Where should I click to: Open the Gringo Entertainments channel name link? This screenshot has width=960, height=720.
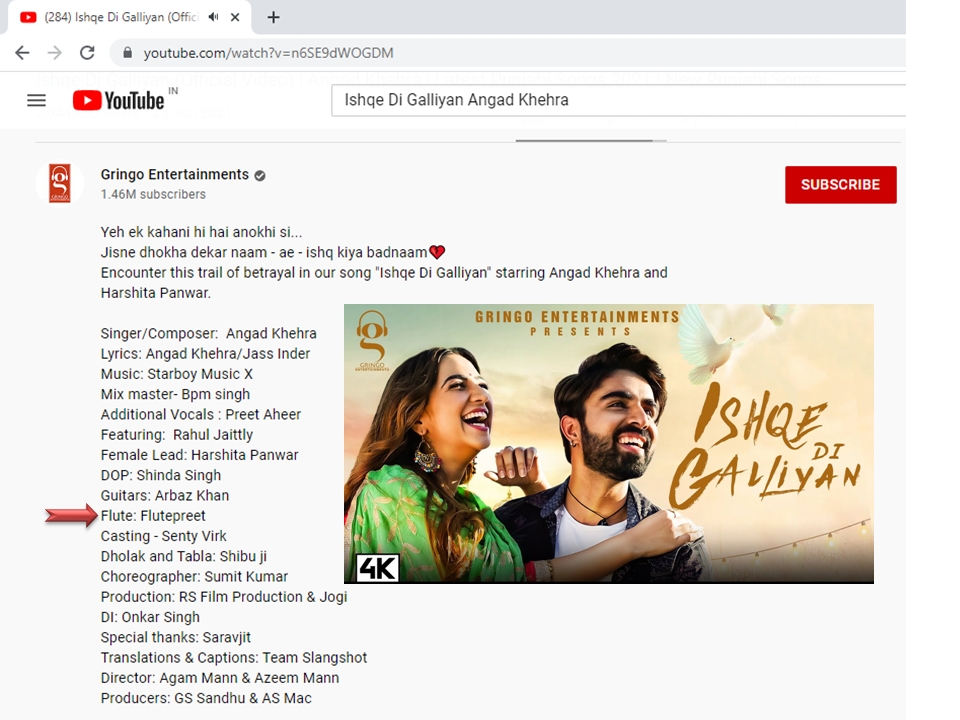(174, 174)
